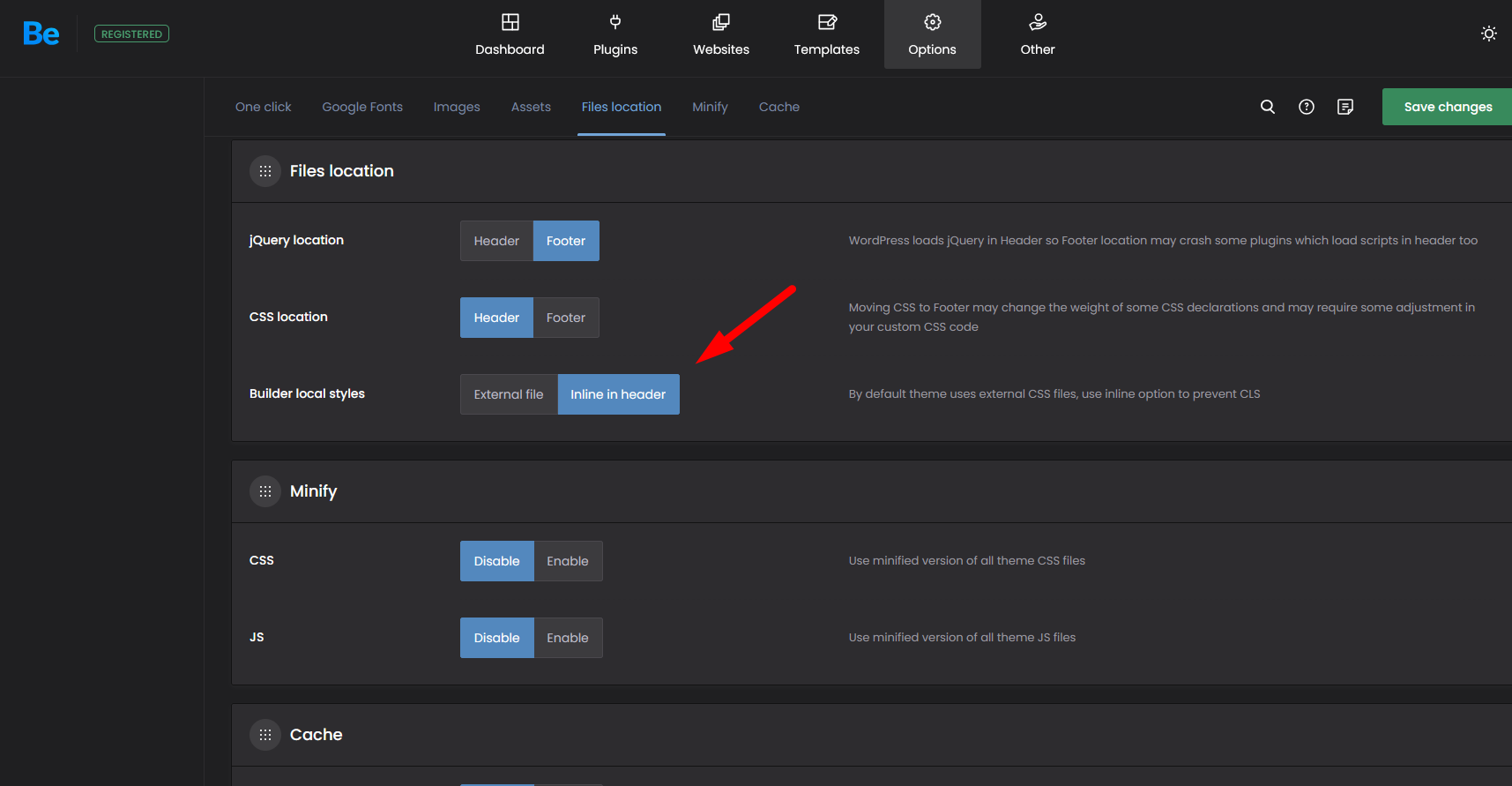Click Save changes button
Image resolution: width=1512 pixels, height=786 pixels.
1447,107
